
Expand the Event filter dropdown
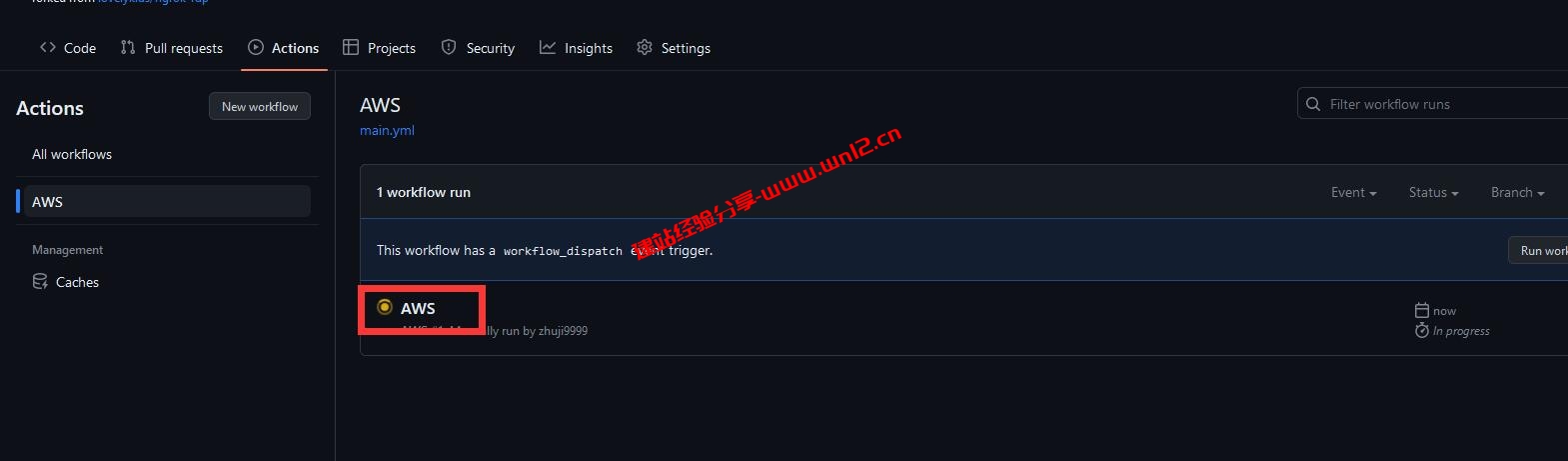[1353, 192]
